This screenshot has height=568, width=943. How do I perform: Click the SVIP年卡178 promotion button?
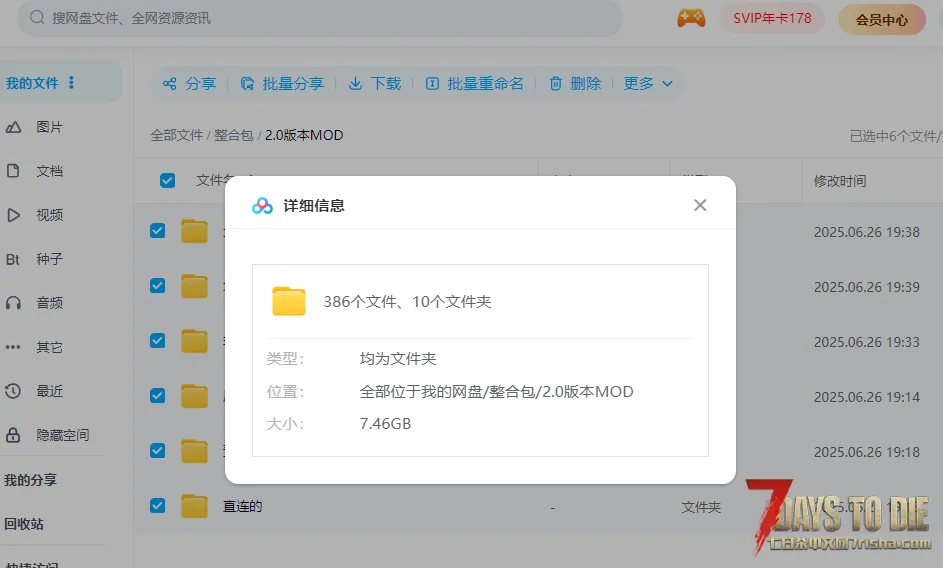(772, 19)
